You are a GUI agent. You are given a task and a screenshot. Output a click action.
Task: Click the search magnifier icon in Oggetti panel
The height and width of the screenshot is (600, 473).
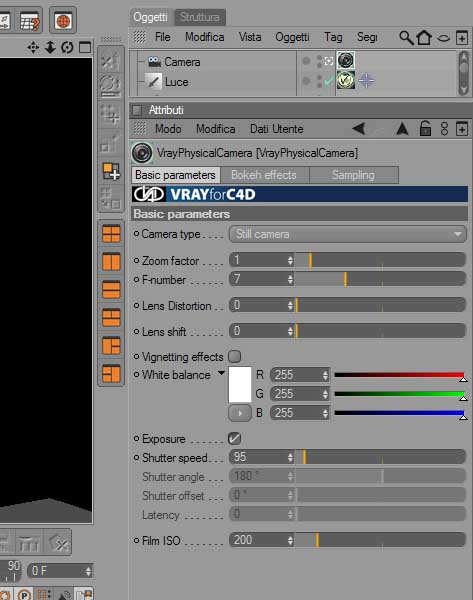tap(406, 38)
